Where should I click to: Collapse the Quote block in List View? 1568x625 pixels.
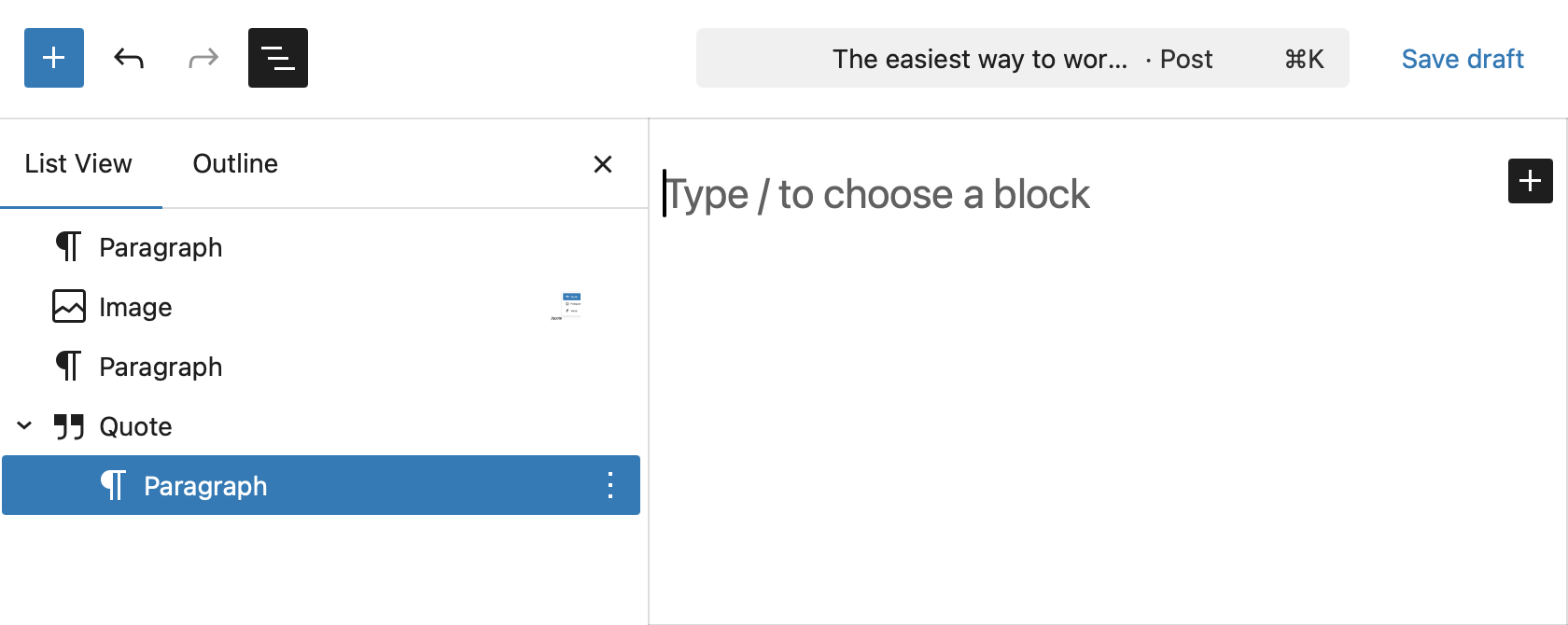(x=24, y=425)
